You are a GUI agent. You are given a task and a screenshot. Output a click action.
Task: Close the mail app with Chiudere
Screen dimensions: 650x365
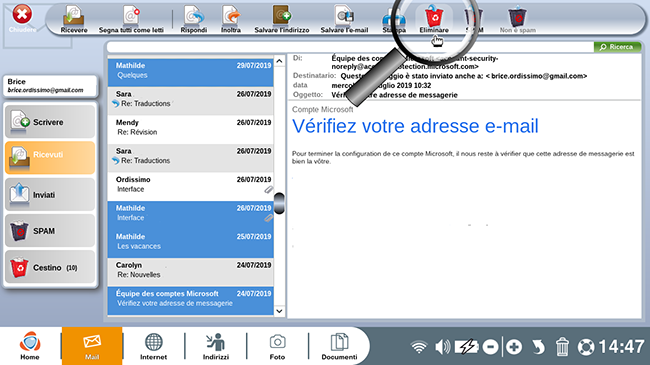click(x=22, y=19)
